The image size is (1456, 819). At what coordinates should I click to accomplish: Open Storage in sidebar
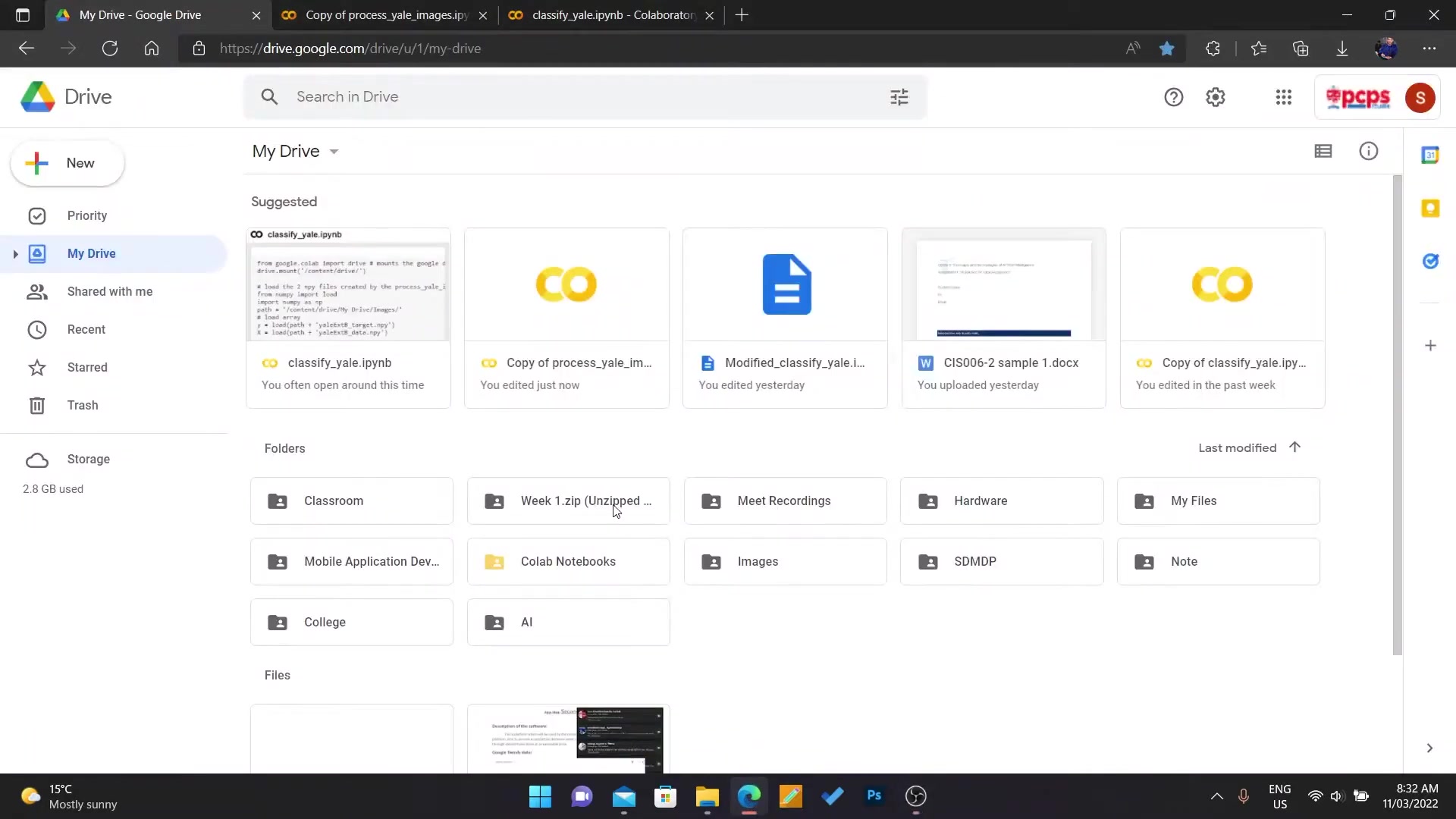[x=114, y=460]
